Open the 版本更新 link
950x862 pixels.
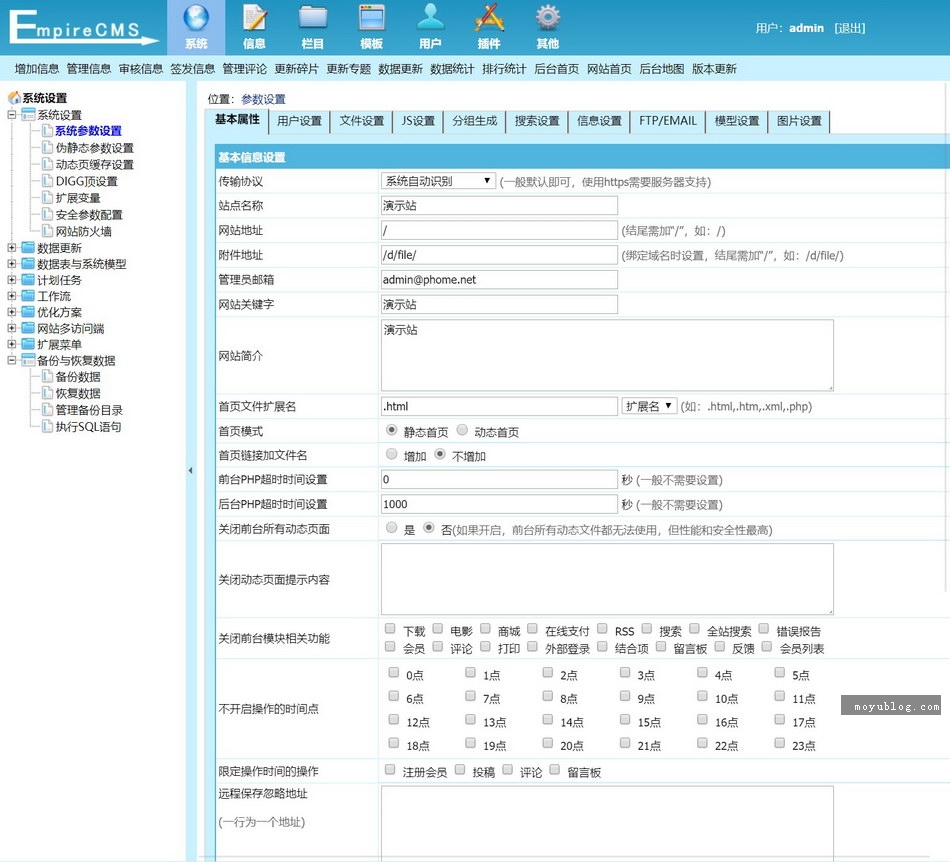[714, 68]
